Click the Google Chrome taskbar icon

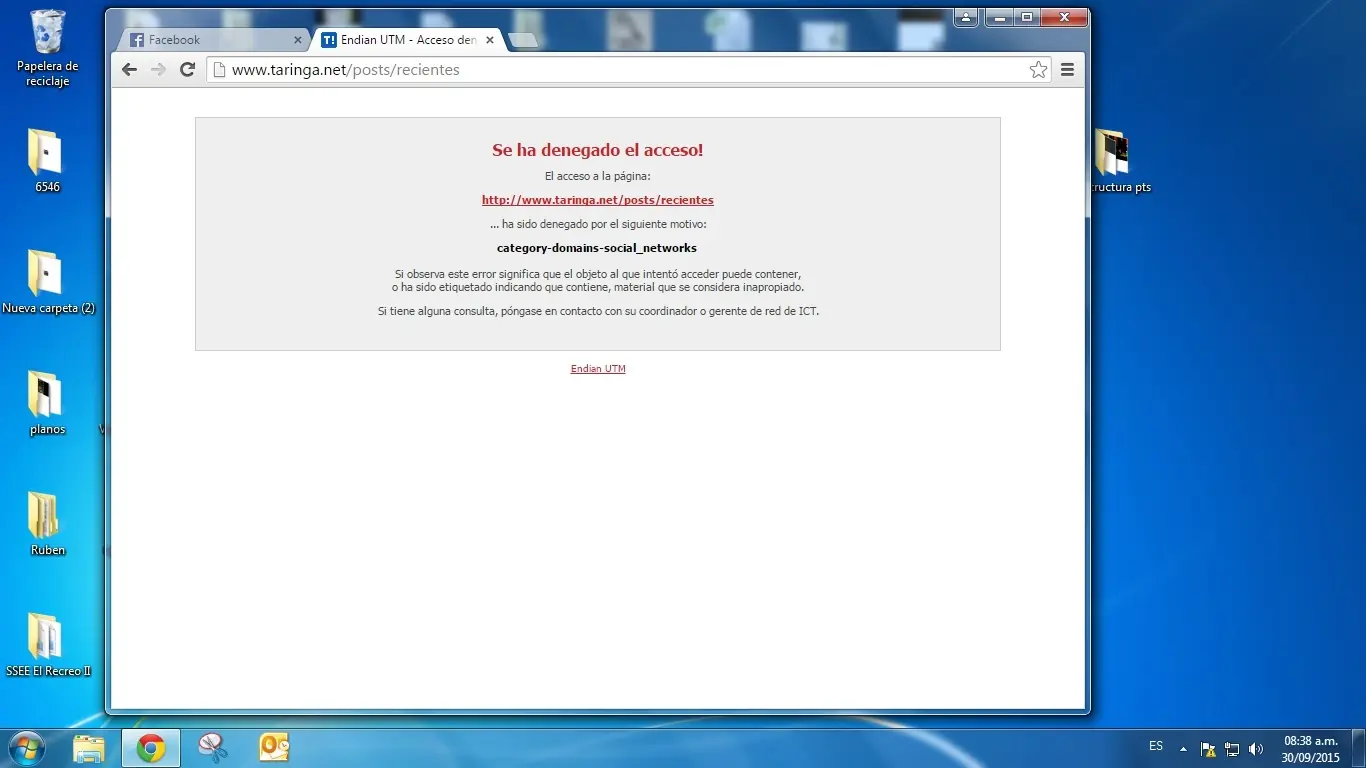point(151,748)
